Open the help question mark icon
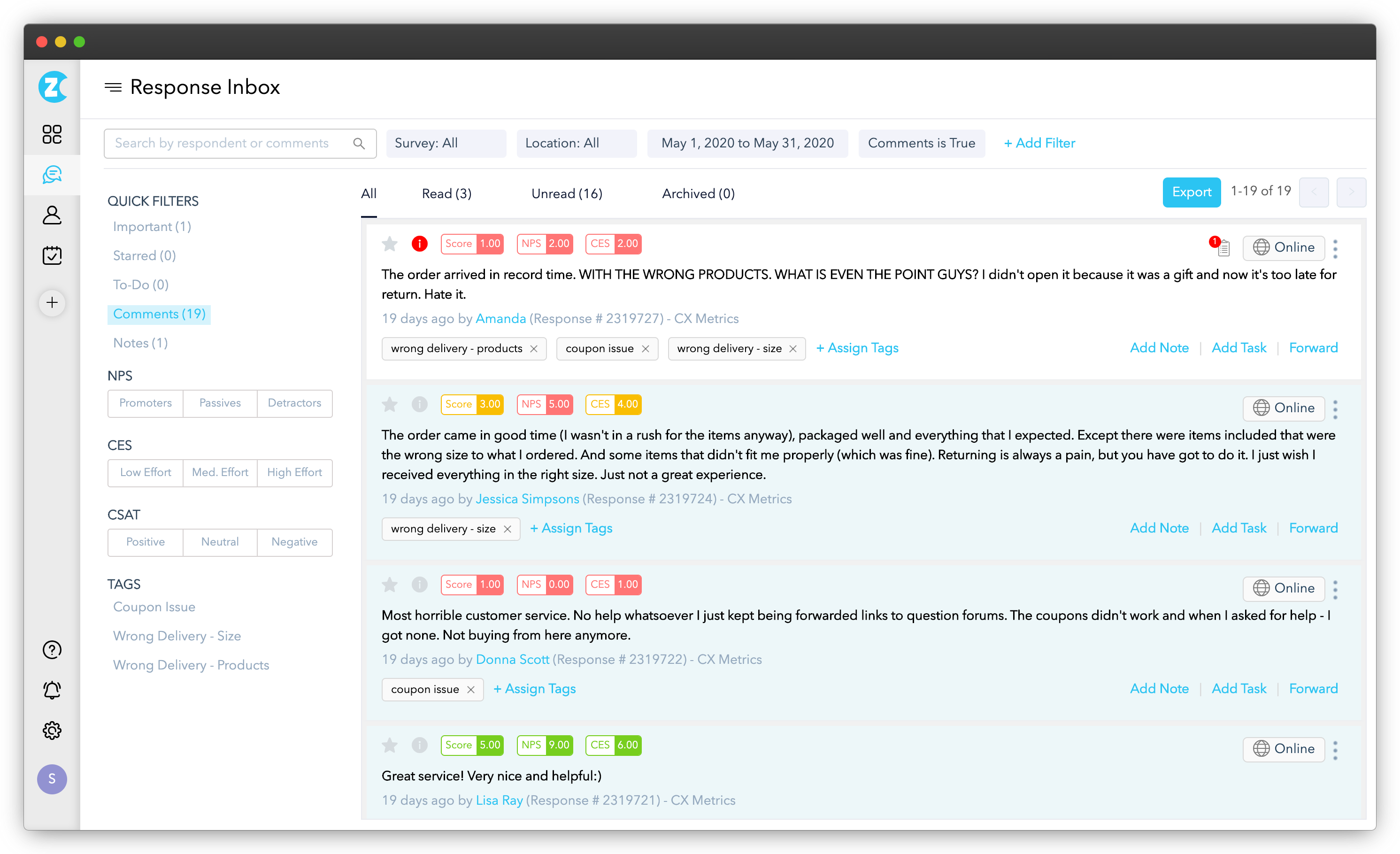 pyautogui.click(x=52, y=648)
